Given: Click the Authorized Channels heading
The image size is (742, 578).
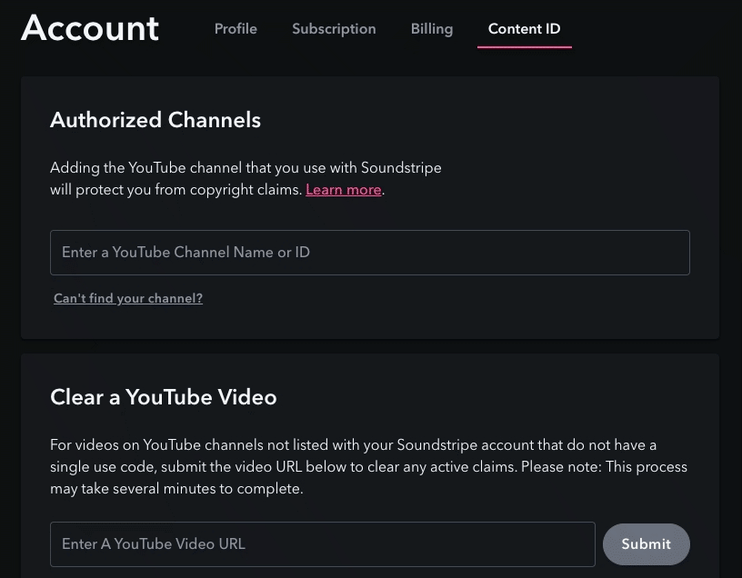Looking at the screenshot, I should [155, 120].
